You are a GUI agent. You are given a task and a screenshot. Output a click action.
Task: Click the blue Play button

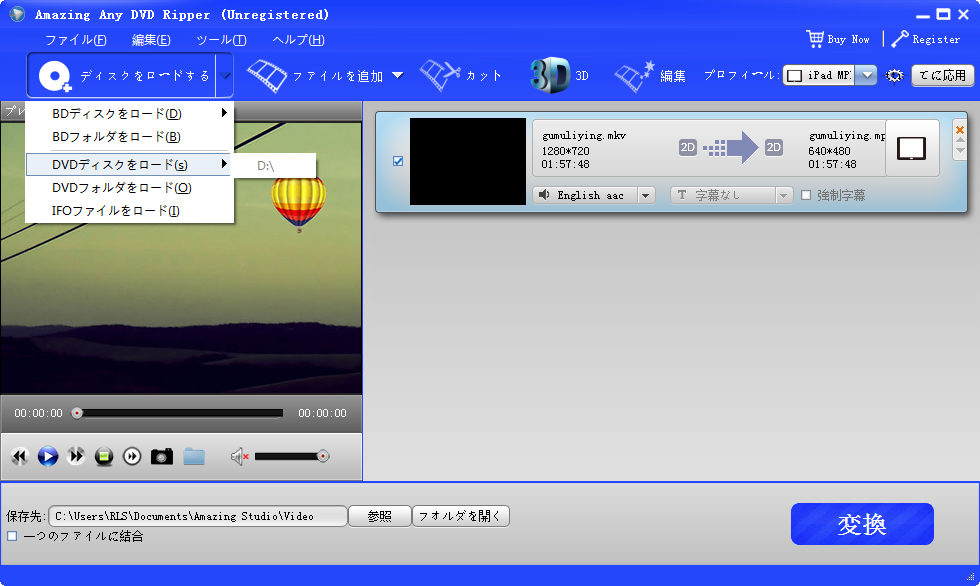48,457
